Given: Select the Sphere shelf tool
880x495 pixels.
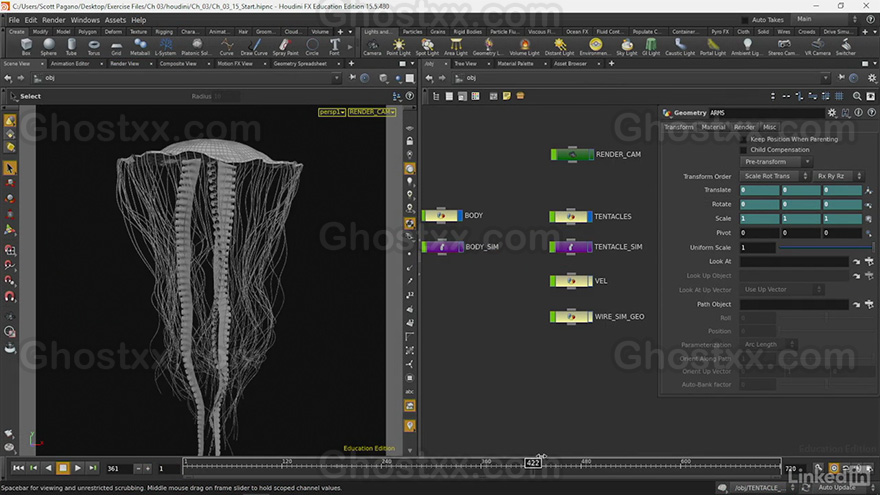Looking at the screenshot, I should [x=49, y=47].
